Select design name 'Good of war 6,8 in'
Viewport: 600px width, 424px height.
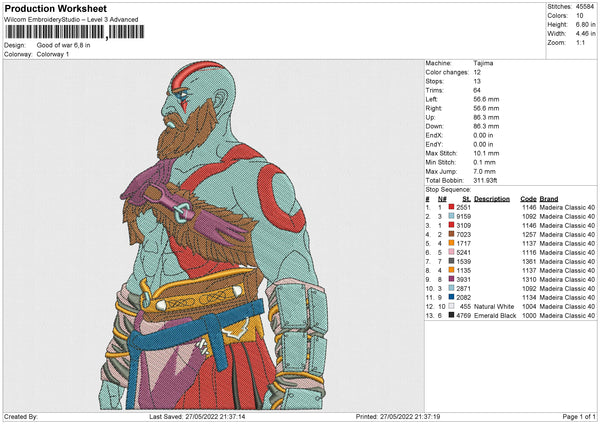pyautogui.click(x=64, y=45)
